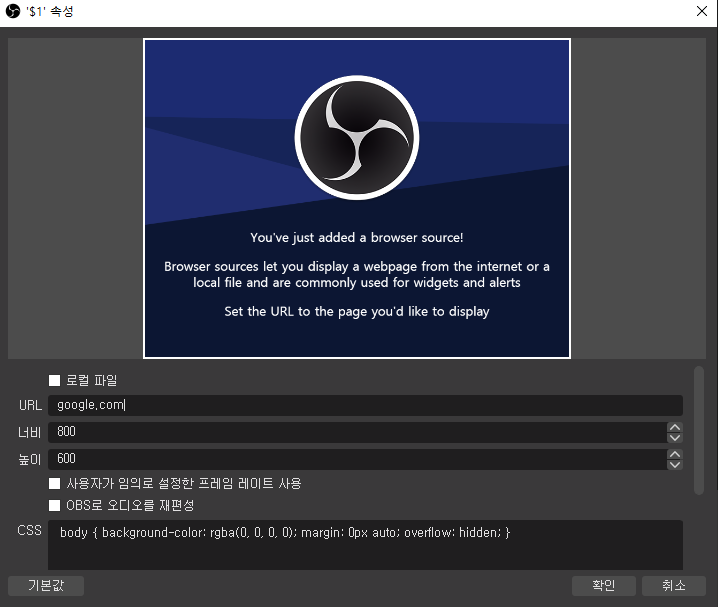Reset settings with the 기본값 button

46,586
